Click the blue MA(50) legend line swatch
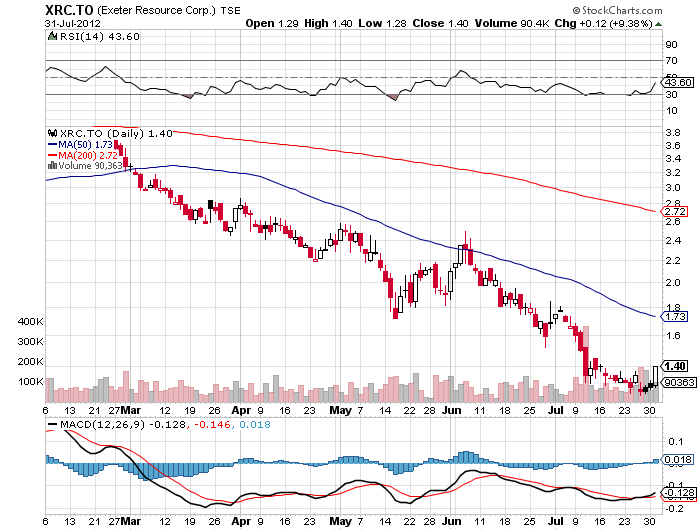The image size is (700, 530). [x=52, y=145]
